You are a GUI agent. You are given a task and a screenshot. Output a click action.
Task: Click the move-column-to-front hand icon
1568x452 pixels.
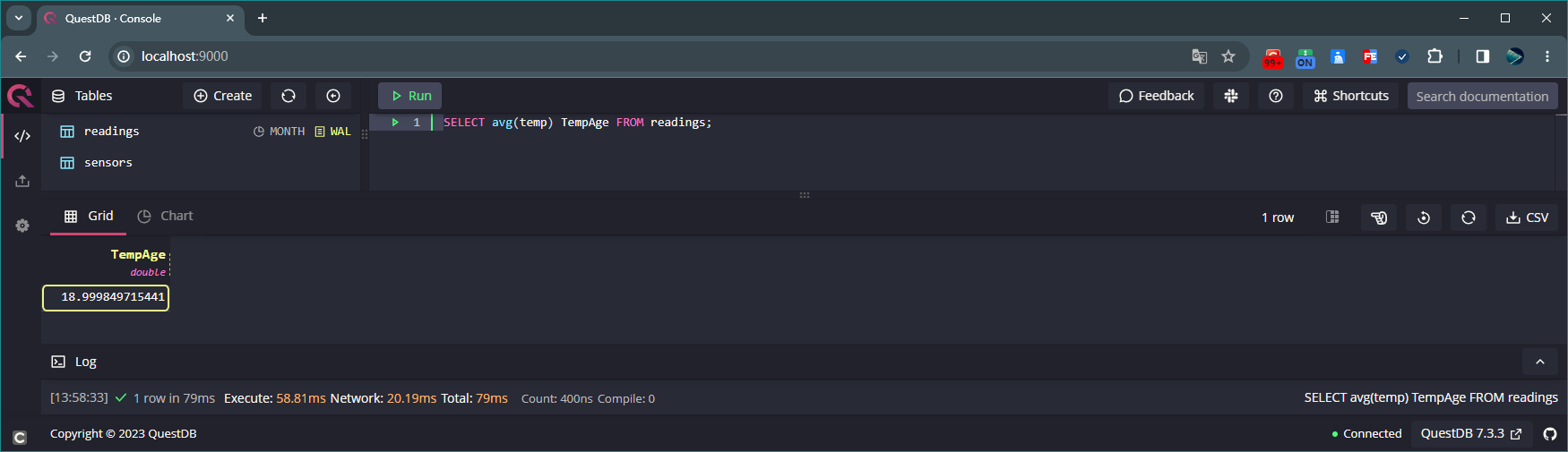click(x=1379, y=217)
